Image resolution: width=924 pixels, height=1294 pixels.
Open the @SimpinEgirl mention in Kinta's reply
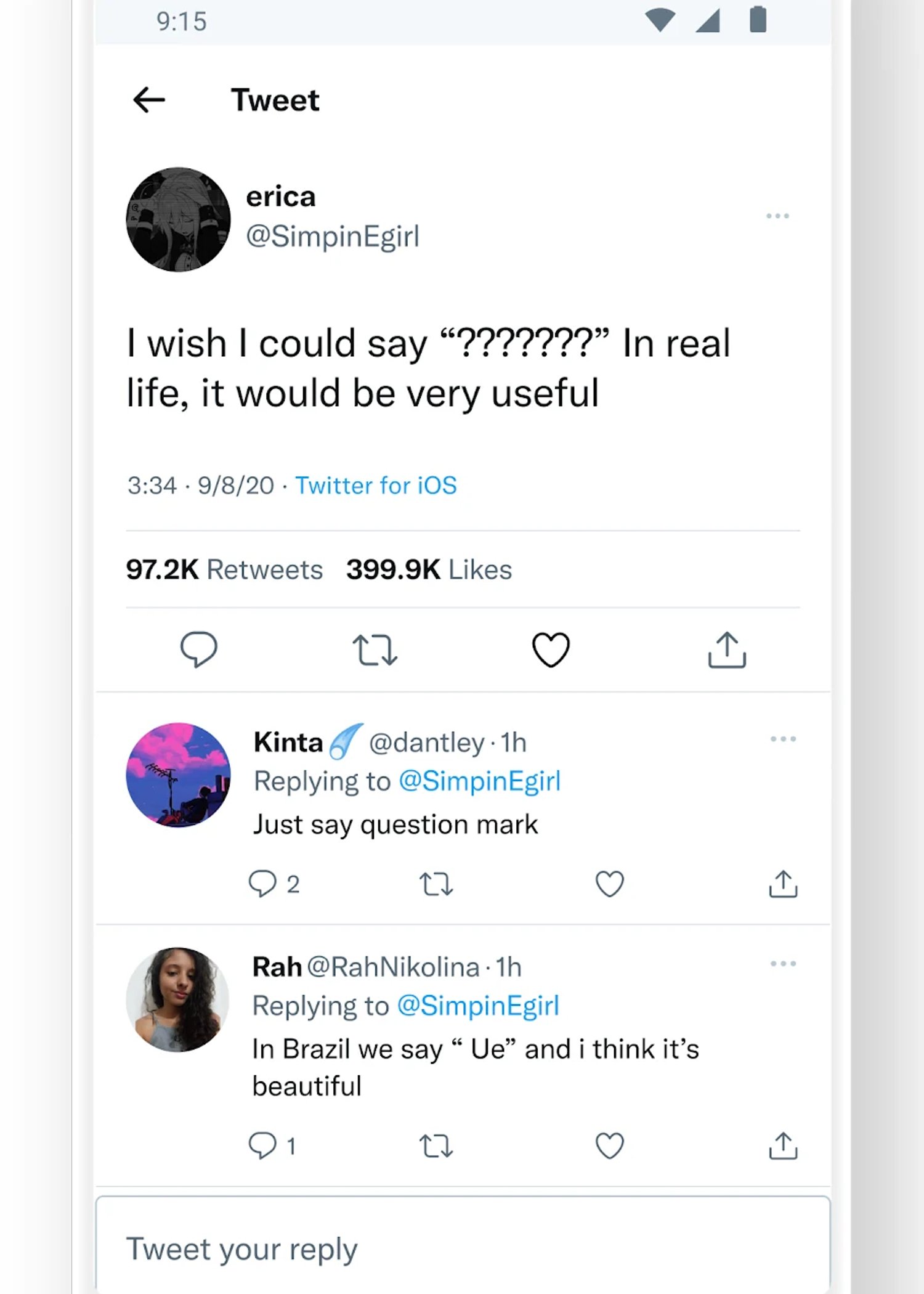click(x=480, y=781)
